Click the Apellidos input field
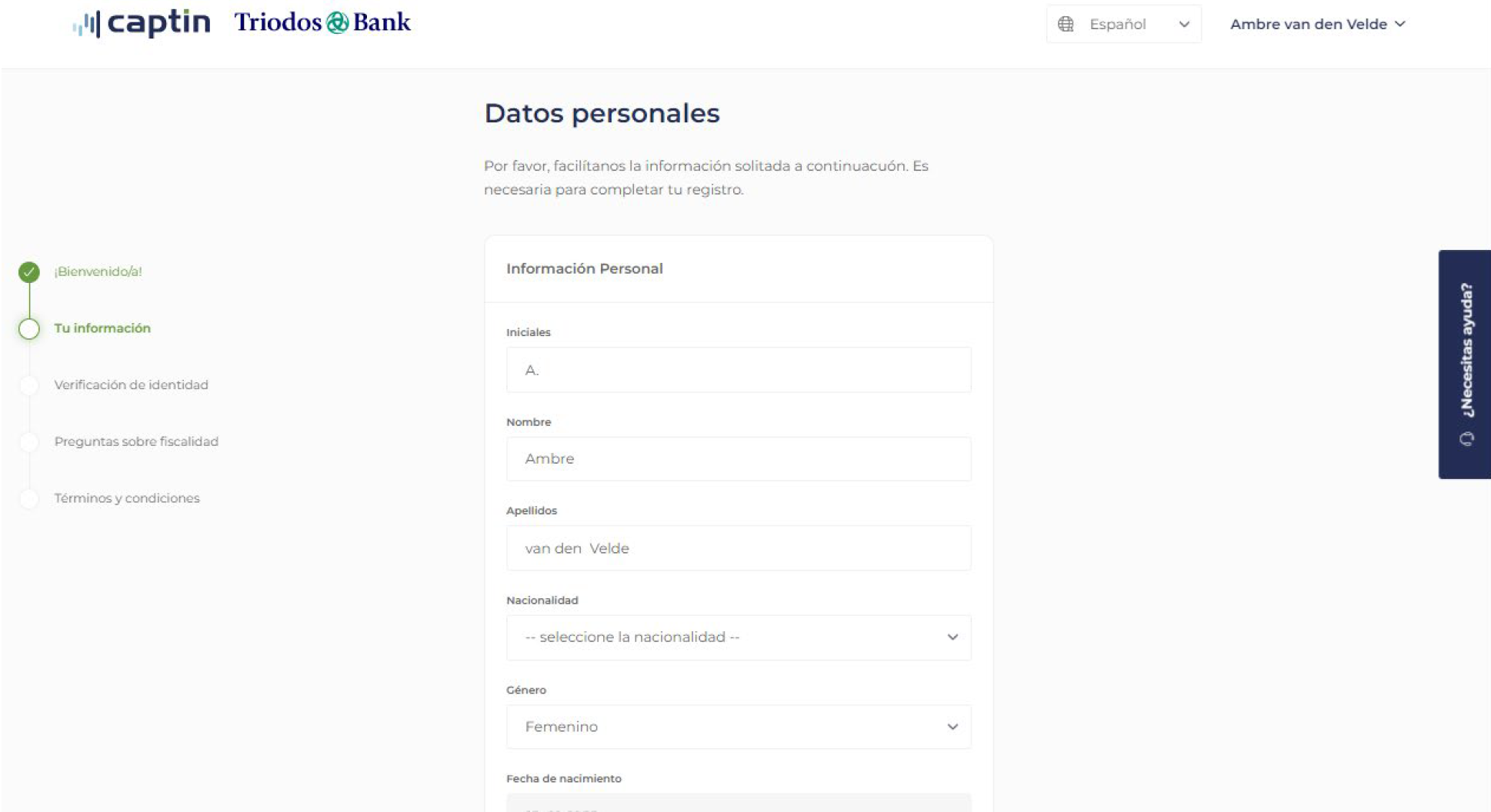This screenshot has width=1491, height=812. 739,548
